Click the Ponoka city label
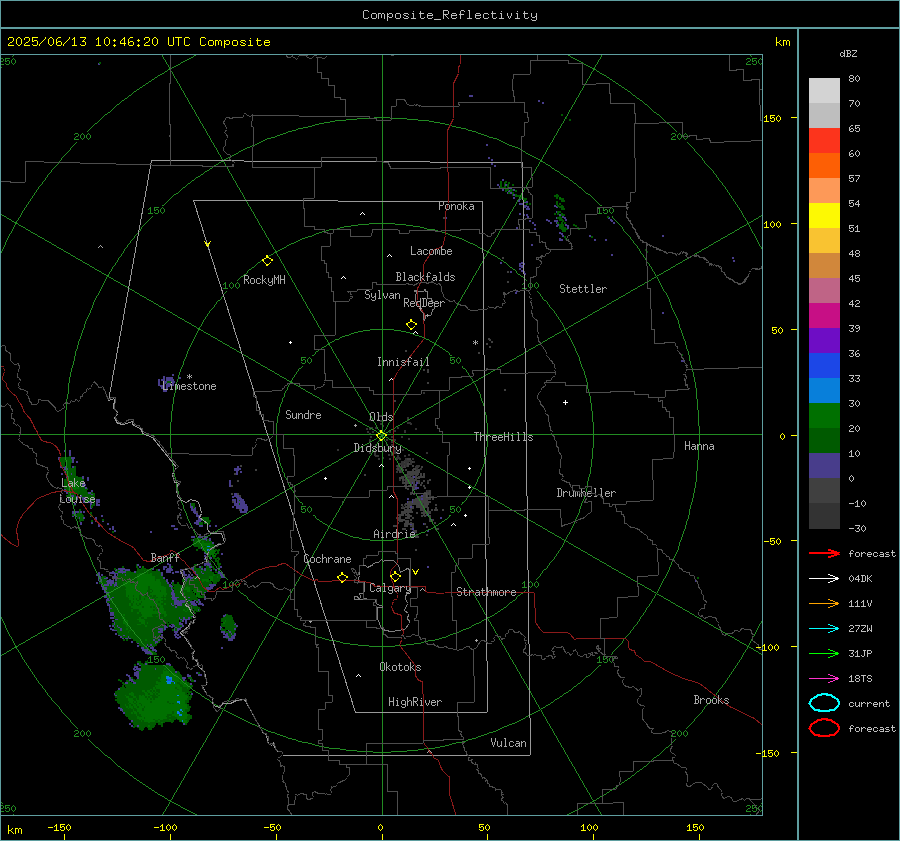Screen dimensions: 900x841 click(456, 206)
